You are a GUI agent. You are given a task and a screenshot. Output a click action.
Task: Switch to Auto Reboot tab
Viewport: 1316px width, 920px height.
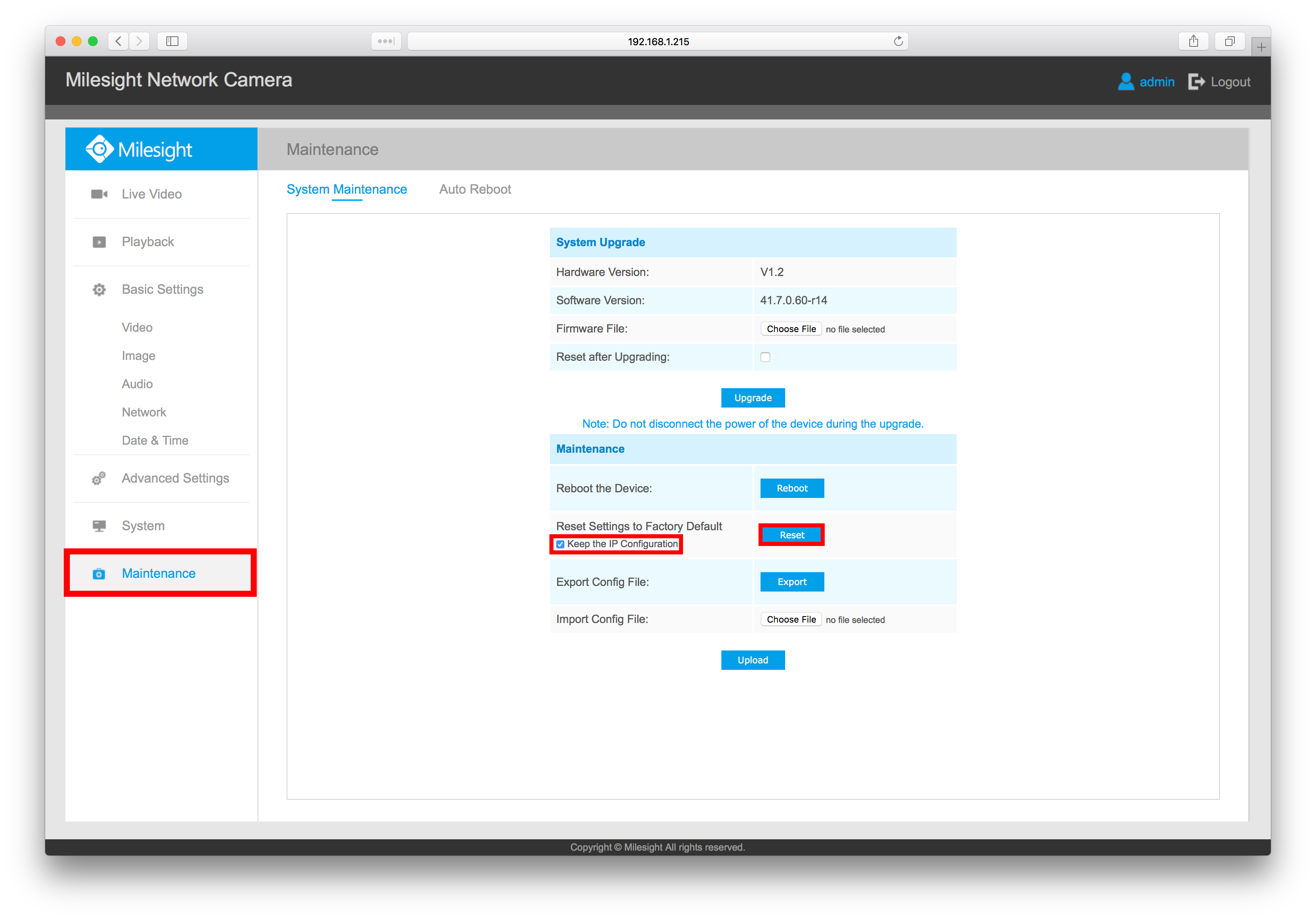coord(475,189)
